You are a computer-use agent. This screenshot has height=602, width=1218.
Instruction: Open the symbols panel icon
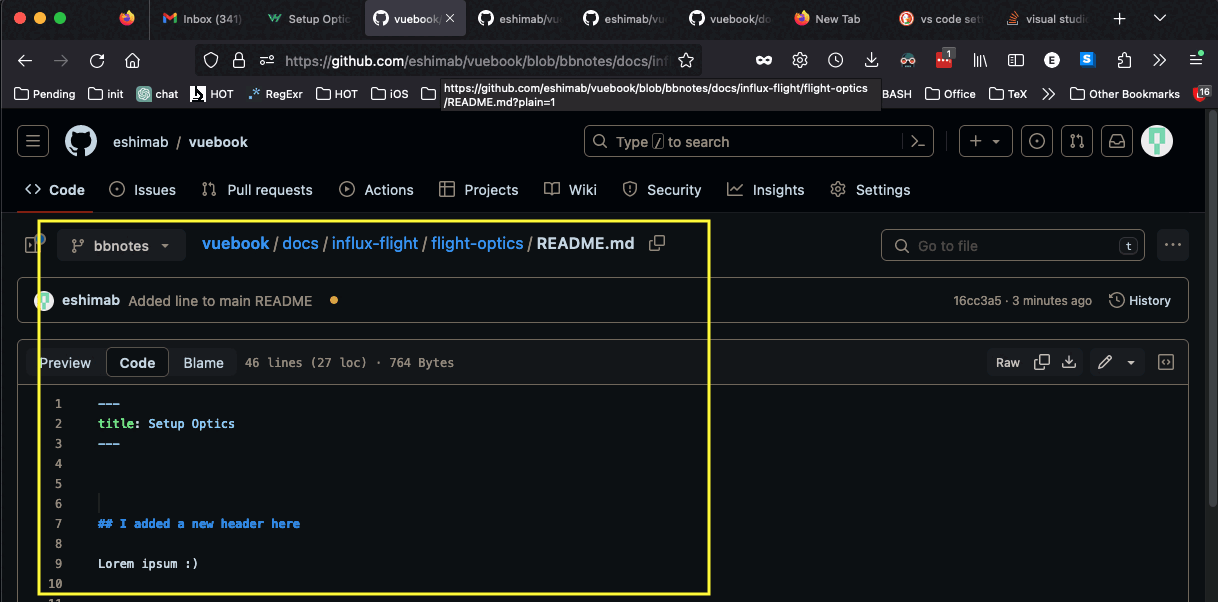pos(1166,362)
